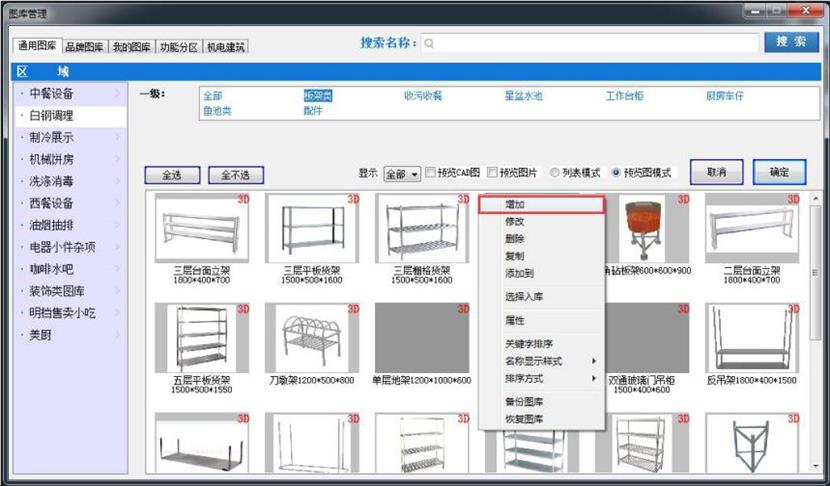The width and height of the screenshot is (830, 486).
Task: Filter by the 鱼池类 category link
Action: pyautogui.click(x=218, y=111)
